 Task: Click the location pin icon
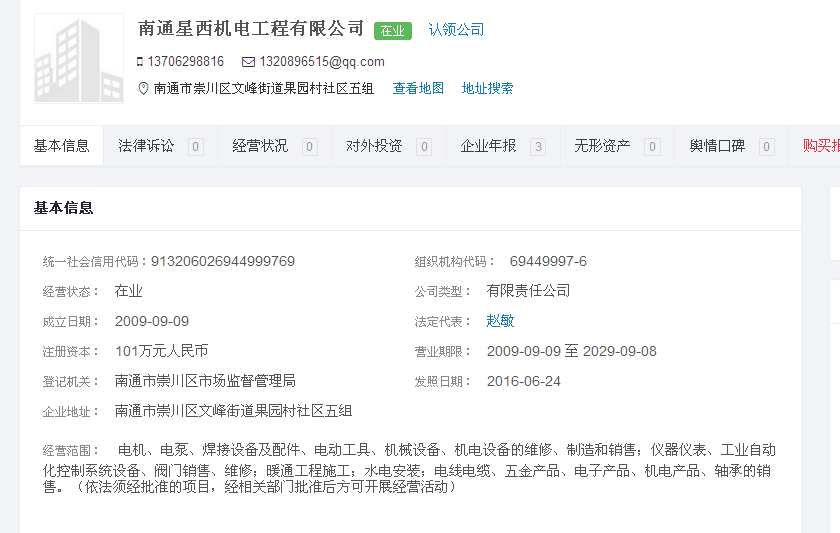click(143, 88)
